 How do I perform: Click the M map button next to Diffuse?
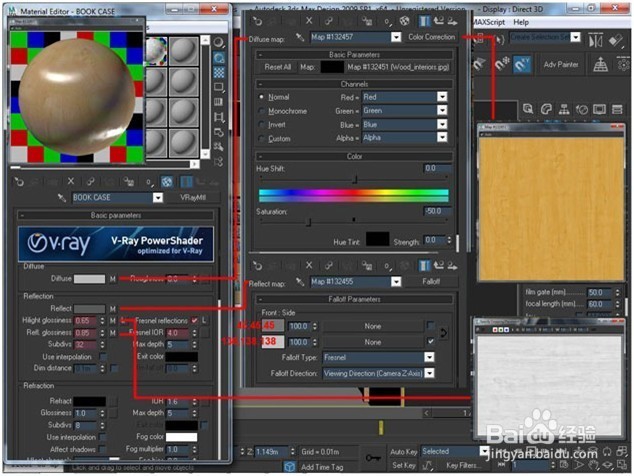pos(113,279)
